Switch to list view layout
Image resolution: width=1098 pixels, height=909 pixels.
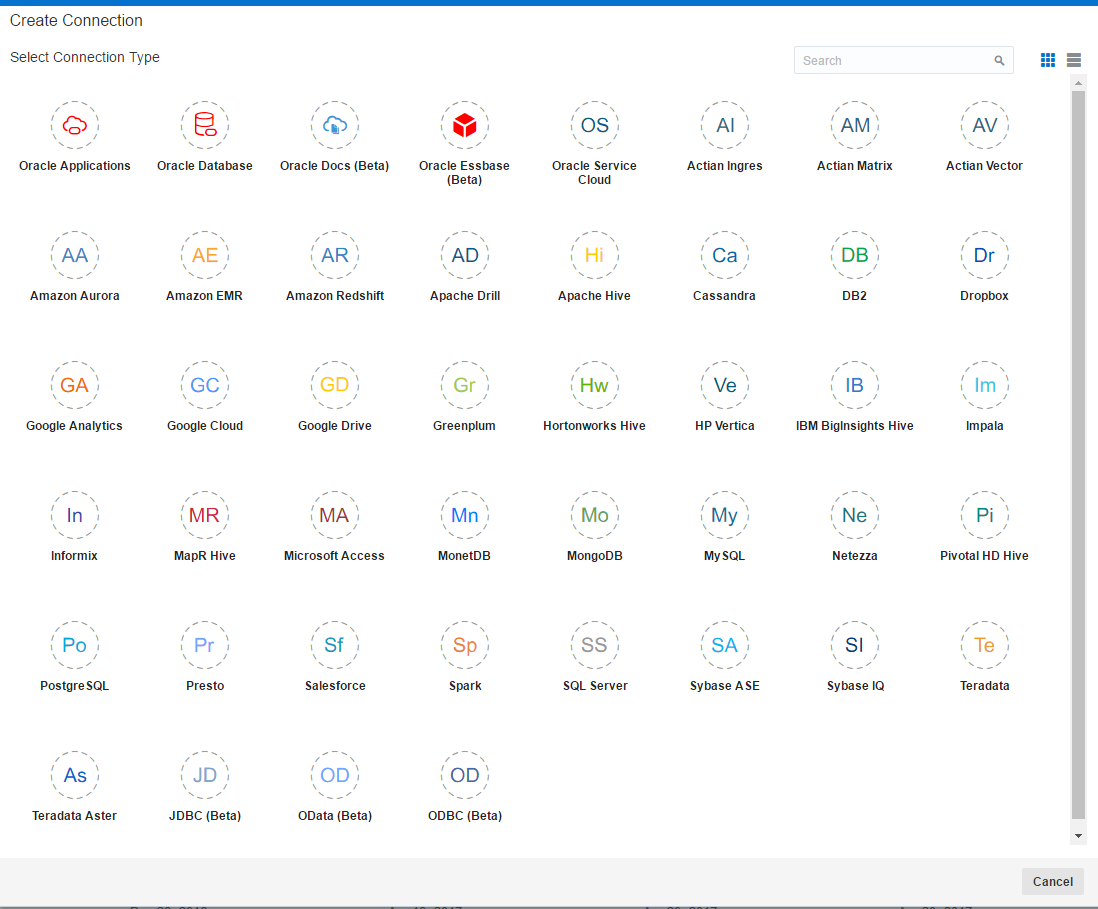pyautogui.click(x=1073, y=60)
